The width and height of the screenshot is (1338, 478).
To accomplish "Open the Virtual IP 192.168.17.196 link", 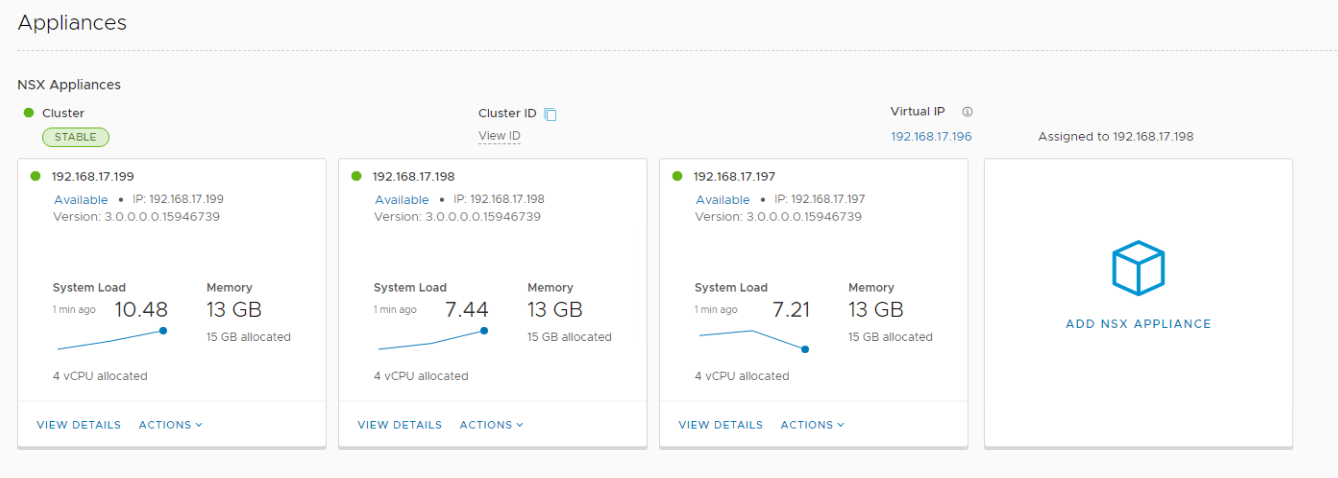I will tap(931, 137).
